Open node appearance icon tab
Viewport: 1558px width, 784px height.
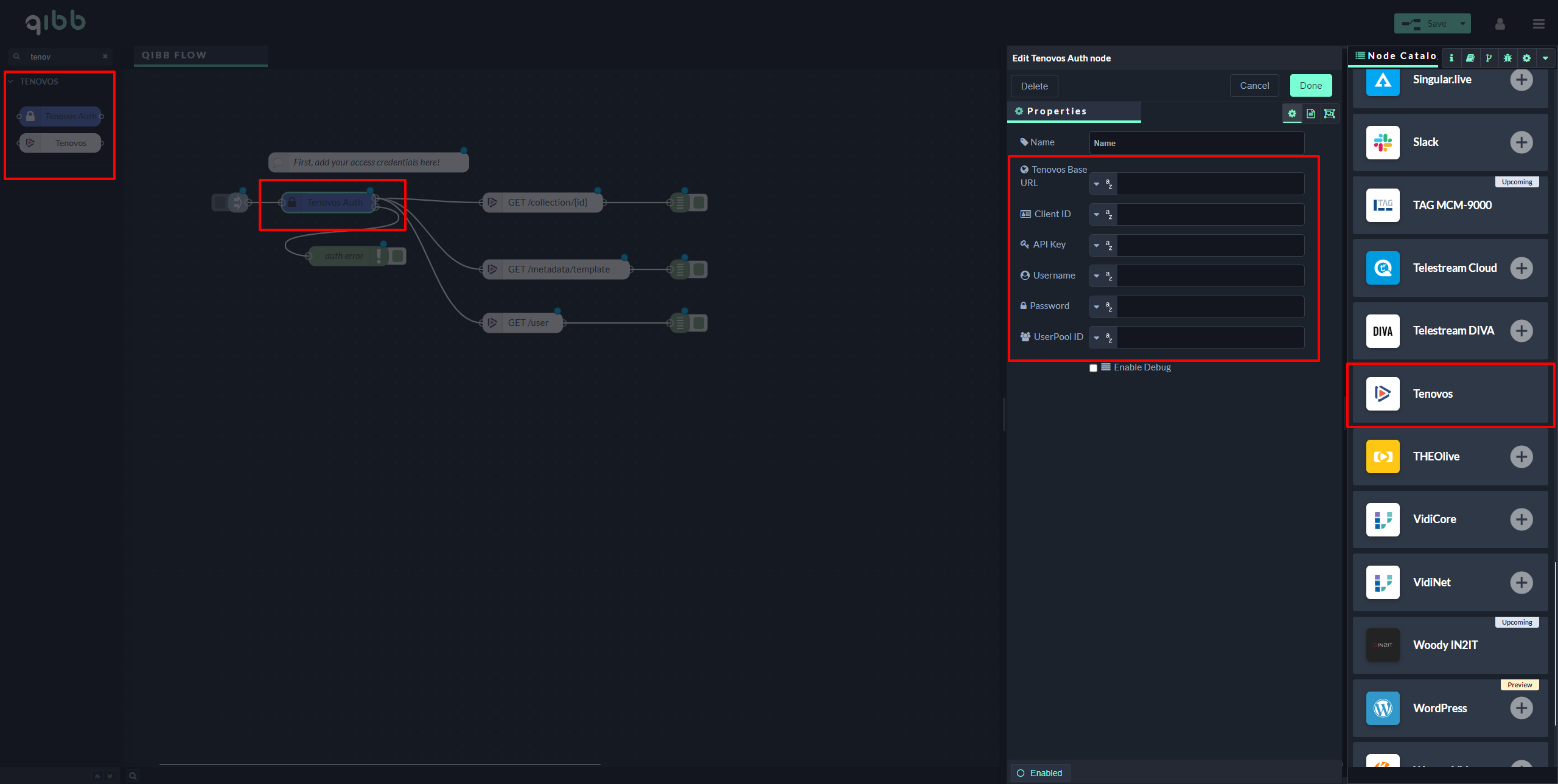(x=1330, y=114)
